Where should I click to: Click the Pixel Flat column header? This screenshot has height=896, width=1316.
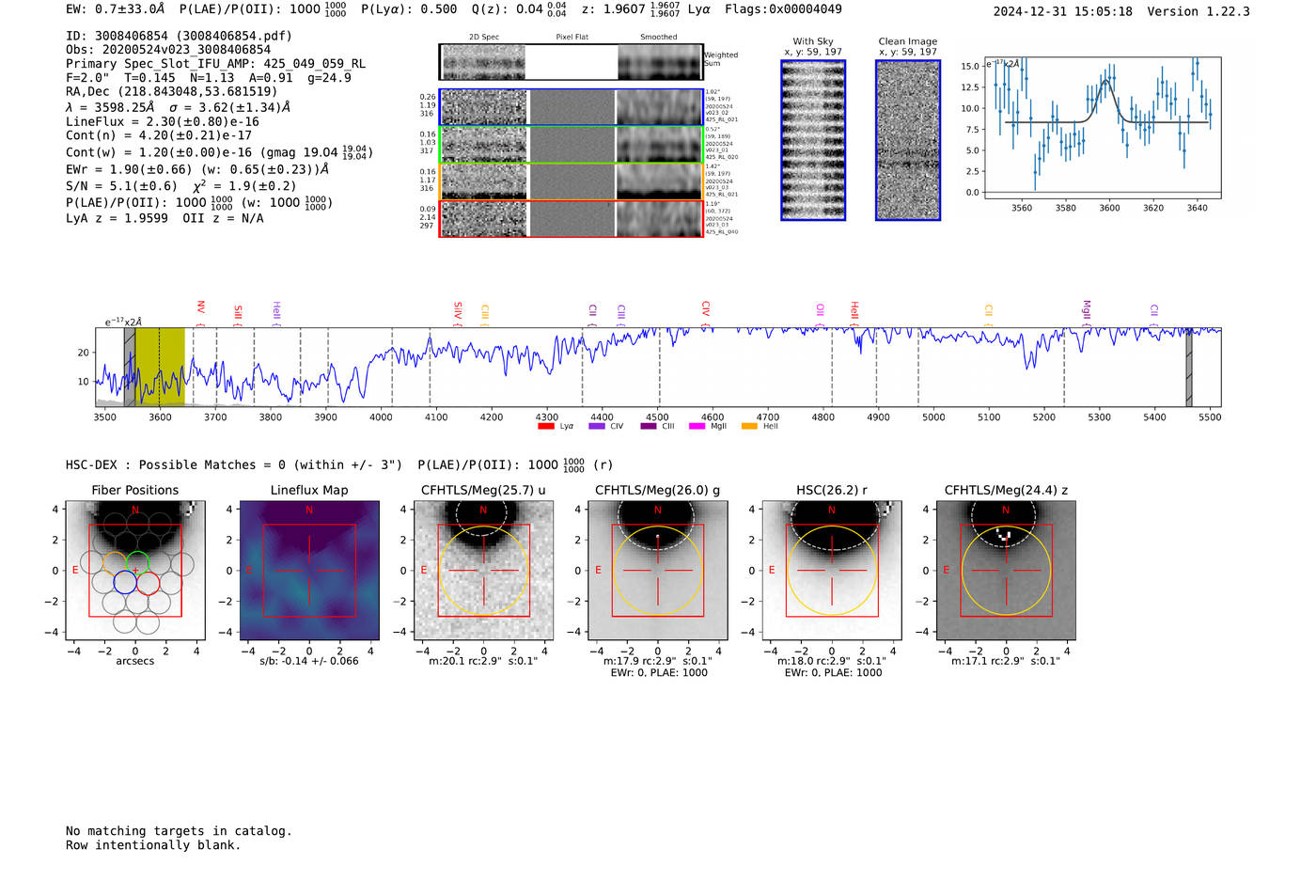pyautogui.click(x=572, y=38)
